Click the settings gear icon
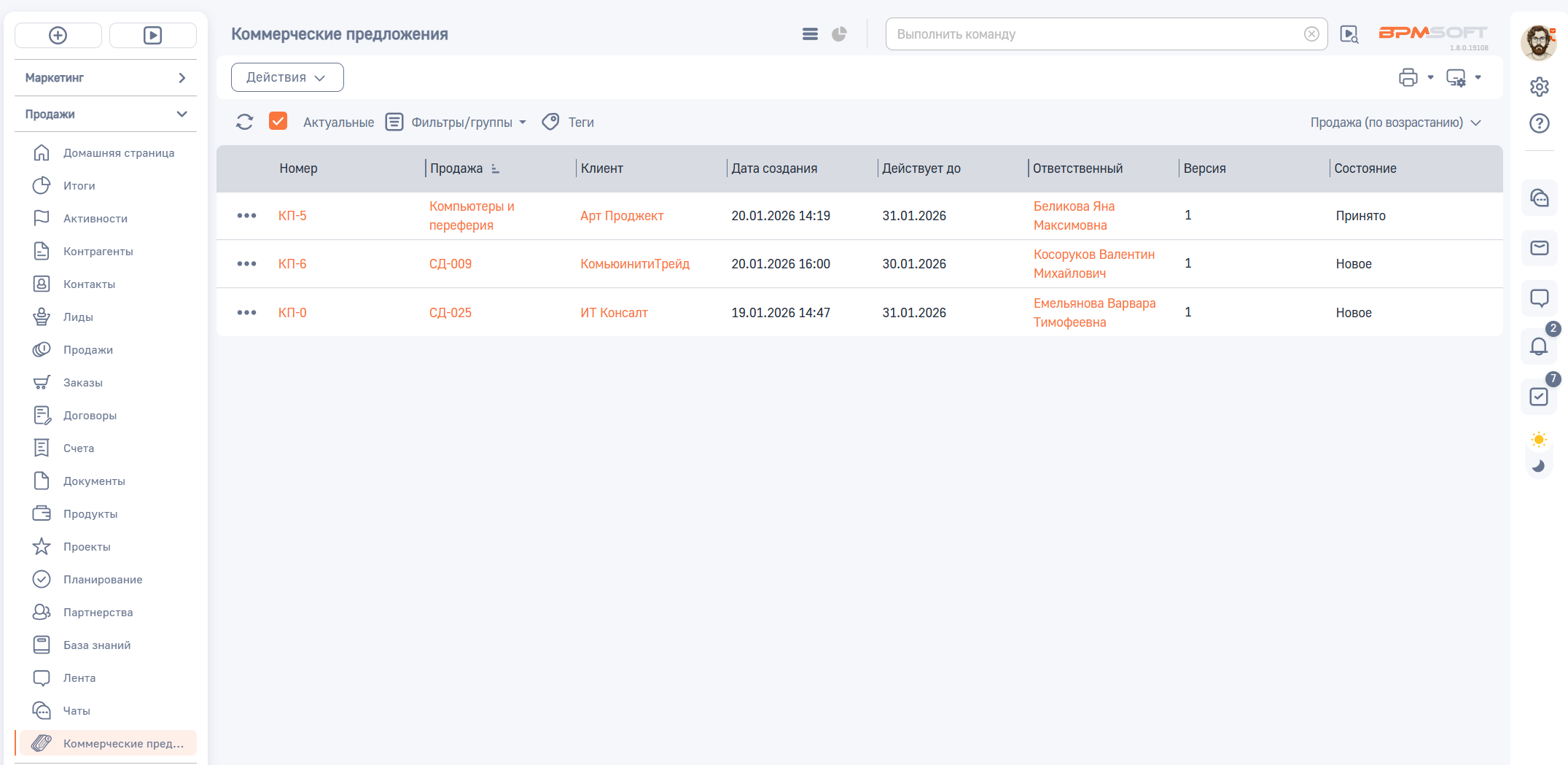 [1539, 87]
